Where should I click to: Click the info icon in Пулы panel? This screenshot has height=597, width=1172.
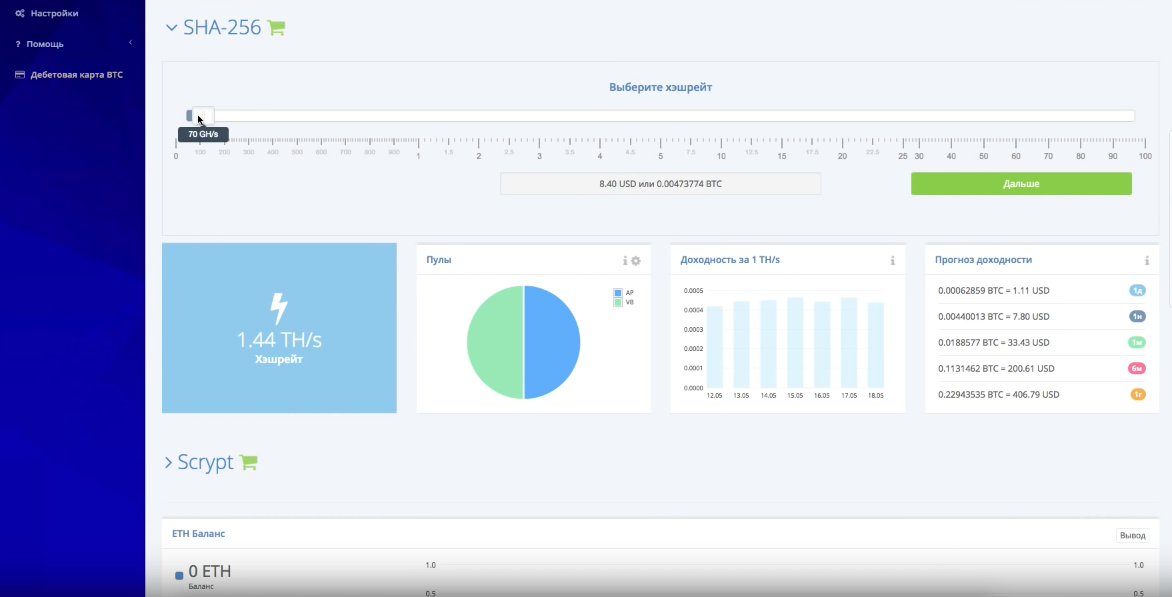(x=625, y=261)
